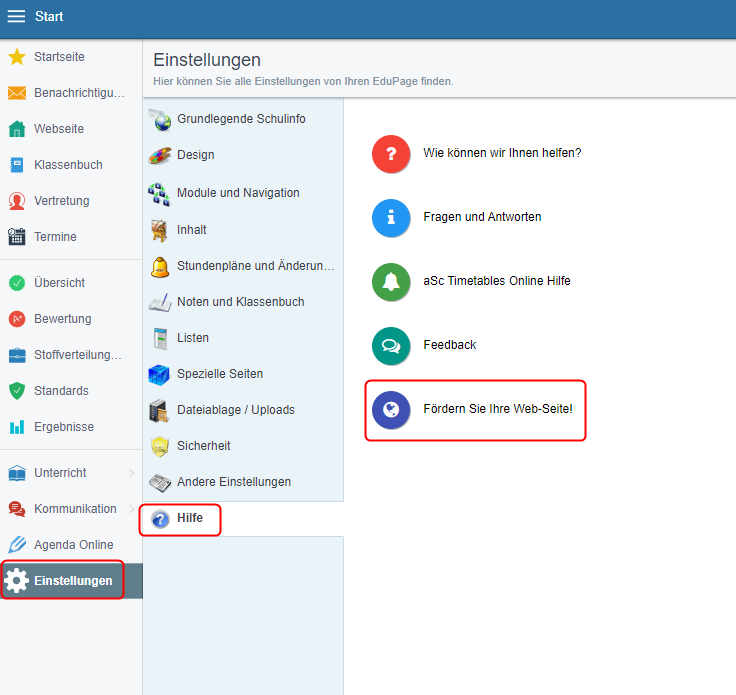Select Grundlegende Schulinfo settings
Screen dimensions: 736x695
click(243, 119)
